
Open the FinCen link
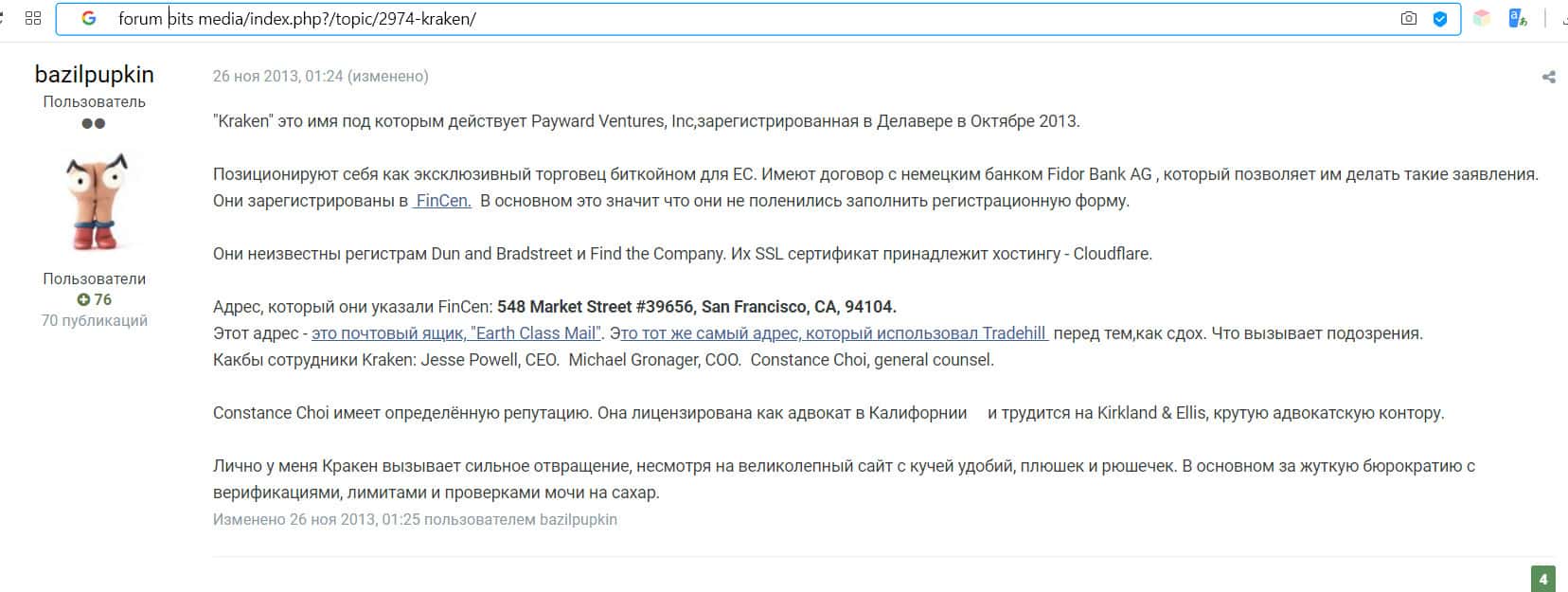pyautogui.click(x=442, y=201)
